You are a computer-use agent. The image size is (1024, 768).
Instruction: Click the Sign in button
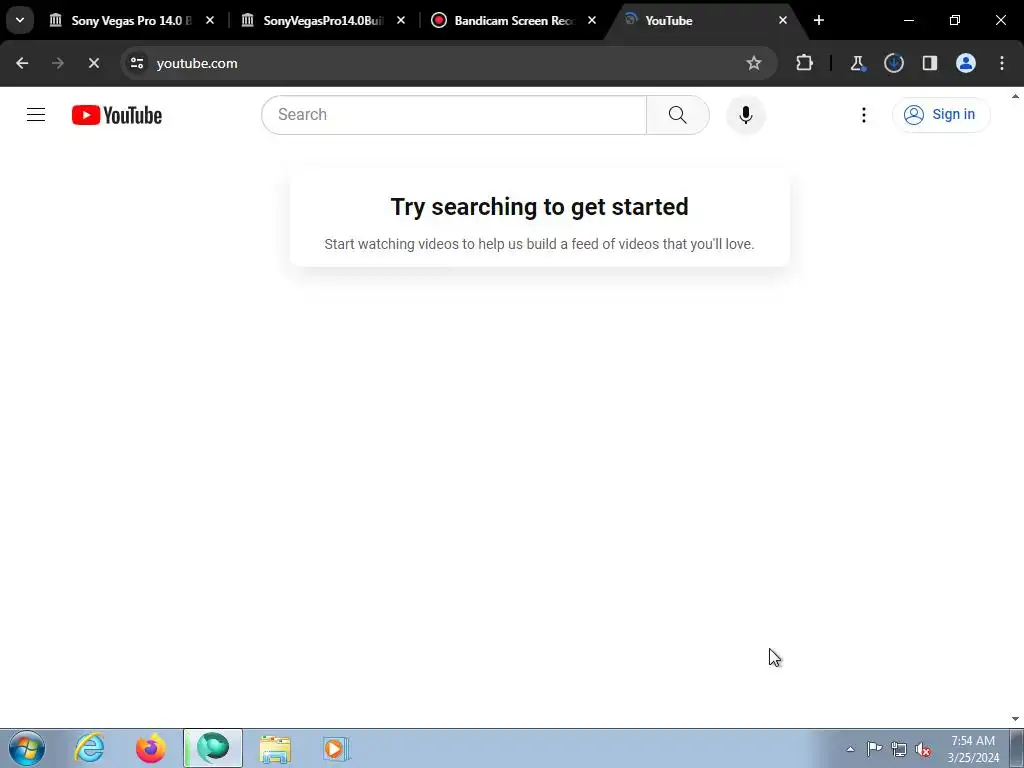click(x=941, y=115)
